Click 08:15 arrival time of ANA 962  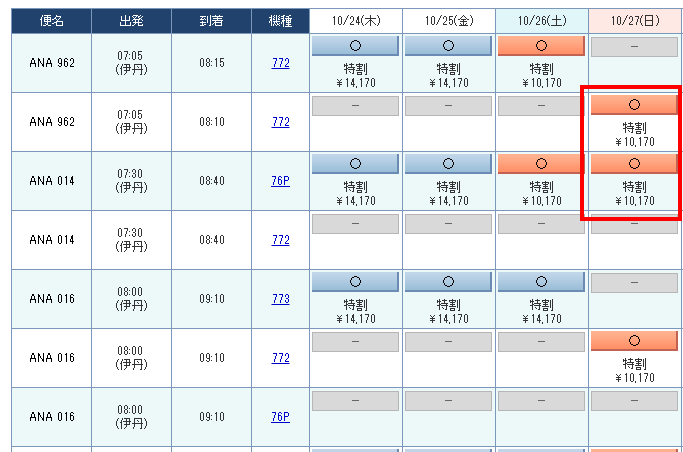click(x=212, y=63)
